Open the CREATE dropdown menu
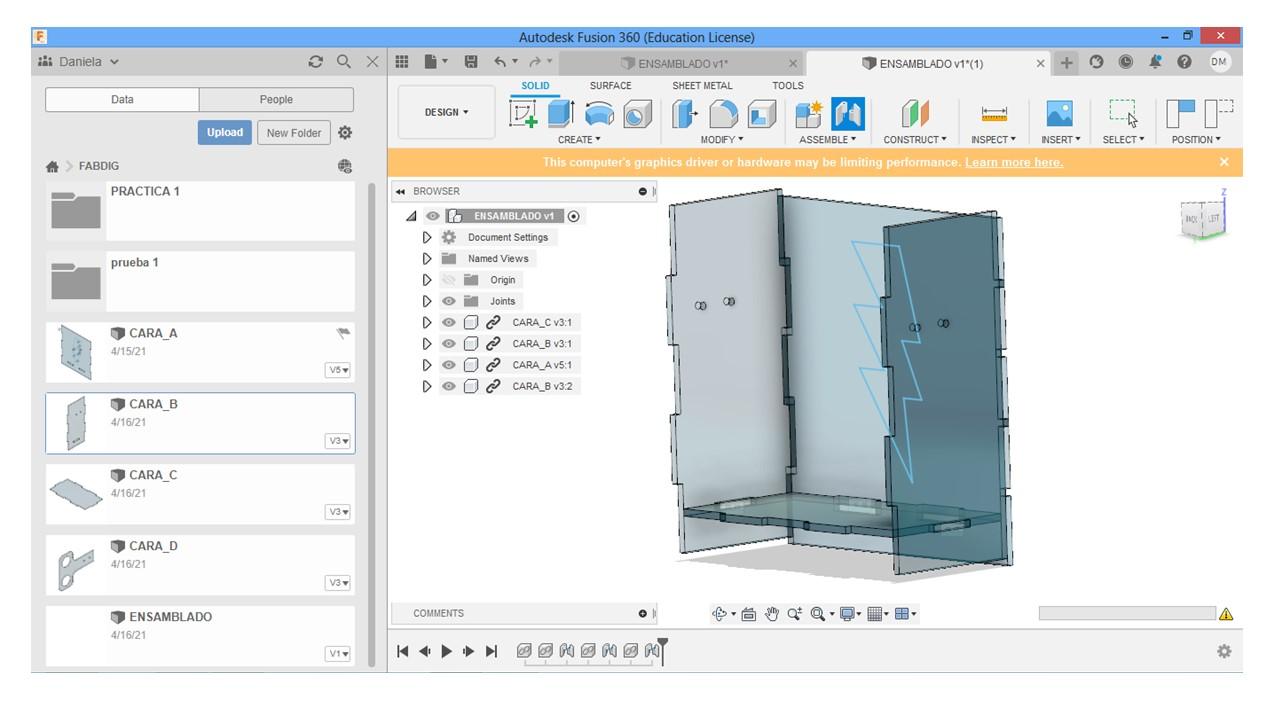 point(580,140)
